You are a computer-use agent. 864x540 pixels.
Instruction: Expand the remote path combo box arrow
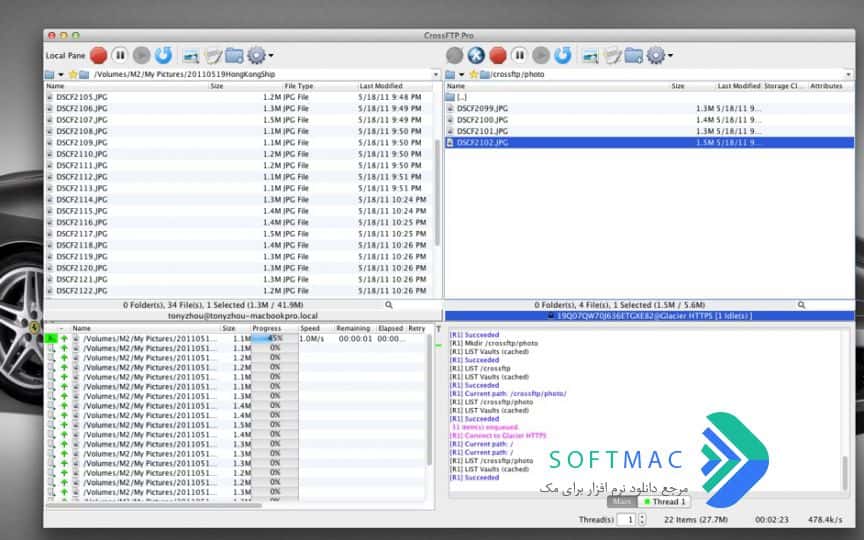(x=849, y=74)
